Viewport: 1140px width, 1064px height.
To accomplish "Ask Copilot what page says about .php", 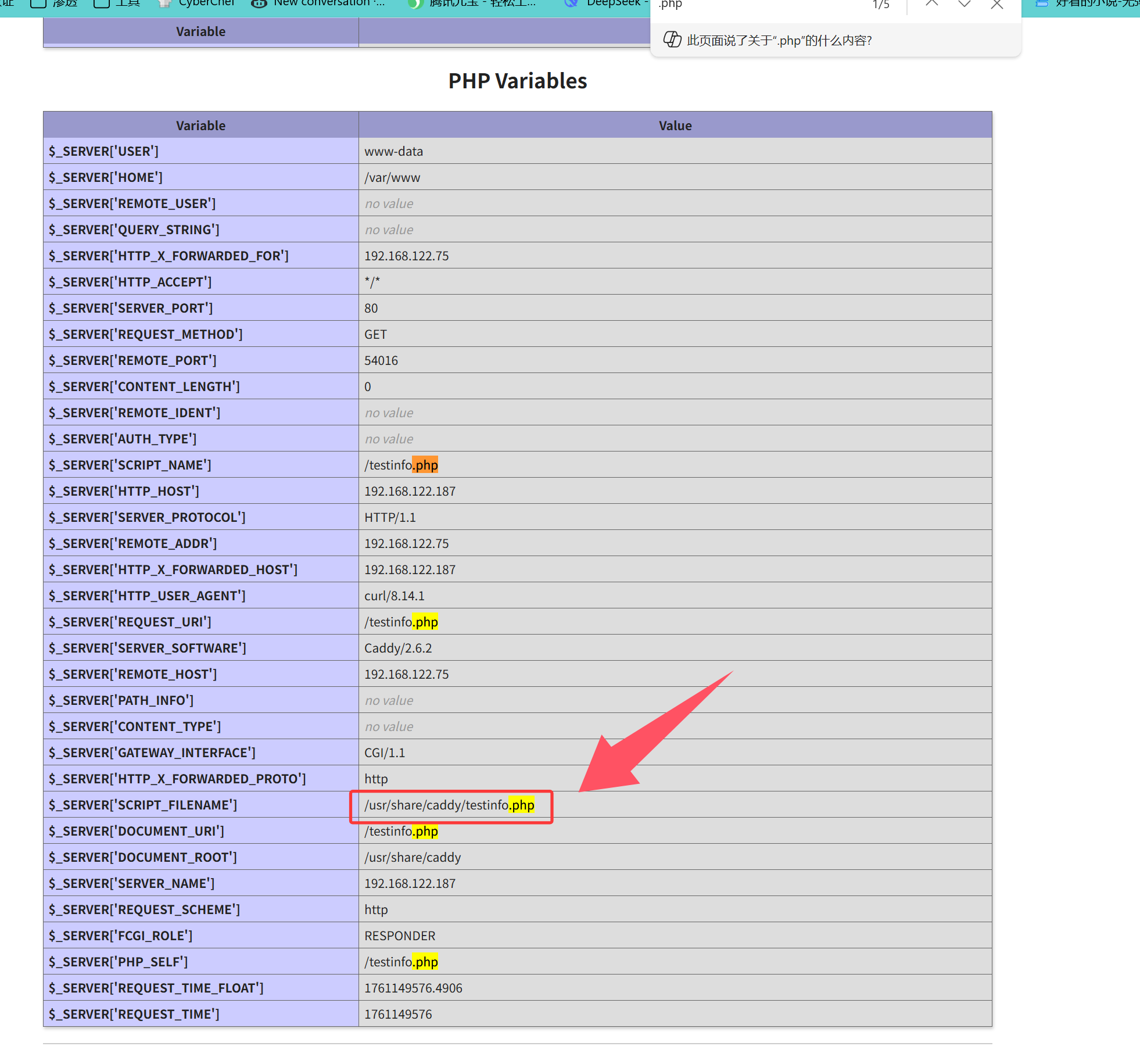I will [779, 40].
